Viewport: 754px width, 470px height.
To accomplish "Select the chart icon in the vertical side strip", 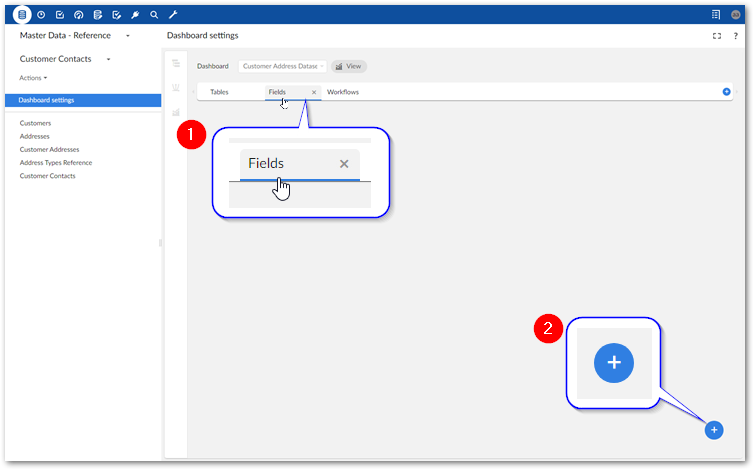I will click(x=176, y=112).
